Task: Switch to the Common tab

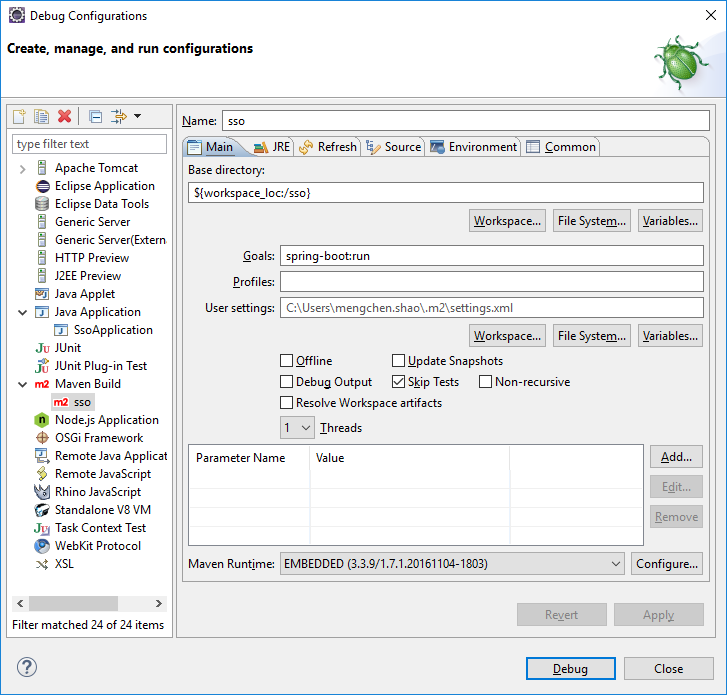Action: [x=561, y=147]
